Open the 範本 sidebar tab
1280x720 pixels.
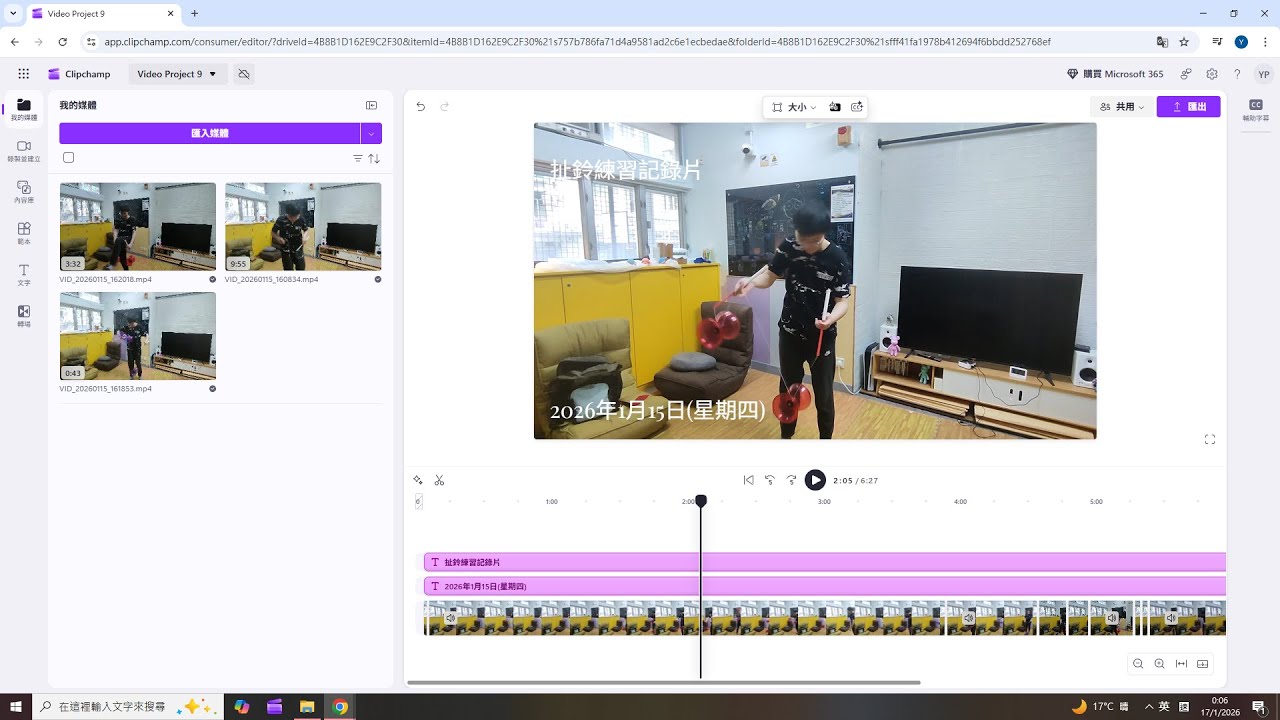(x=24, y=233)
